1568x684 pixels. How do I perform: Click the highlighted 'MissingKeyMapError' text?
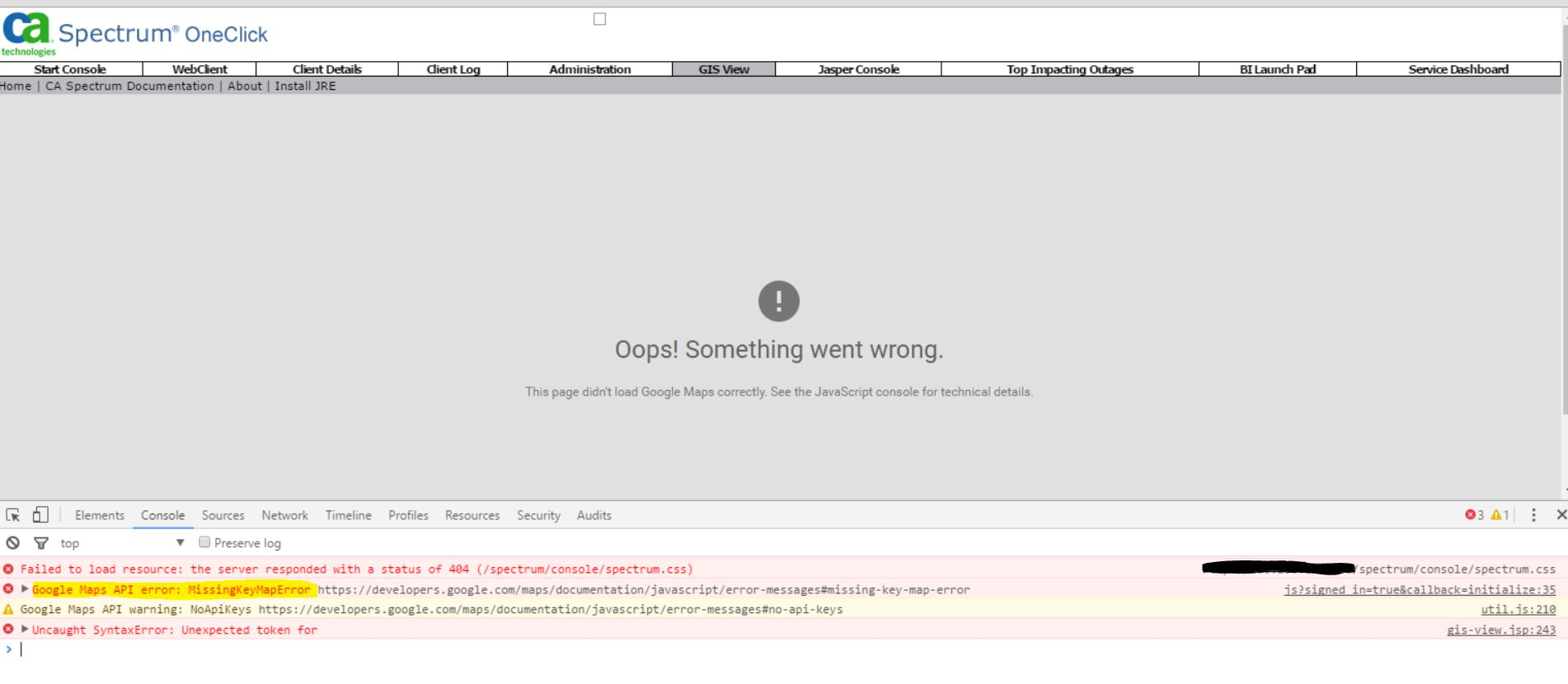coord(249,589)
